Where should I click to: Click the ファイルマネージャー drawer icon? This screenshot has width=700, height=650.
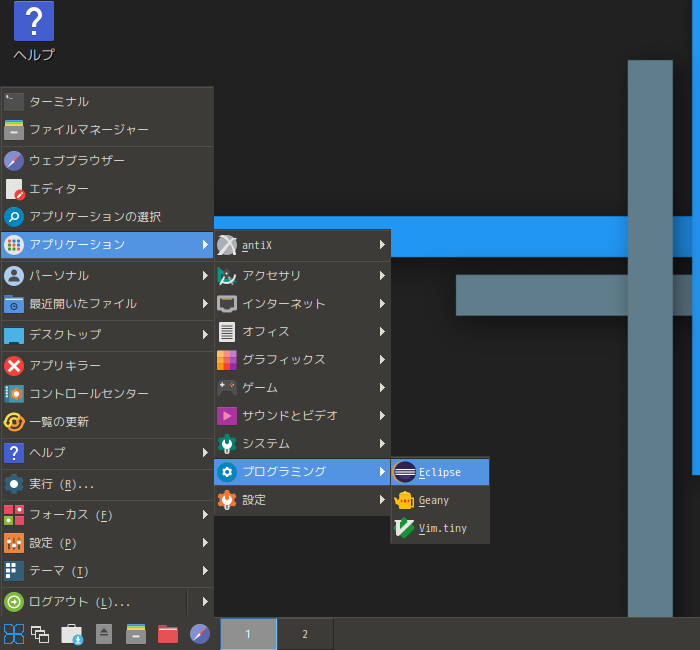(x=14, y=130)
